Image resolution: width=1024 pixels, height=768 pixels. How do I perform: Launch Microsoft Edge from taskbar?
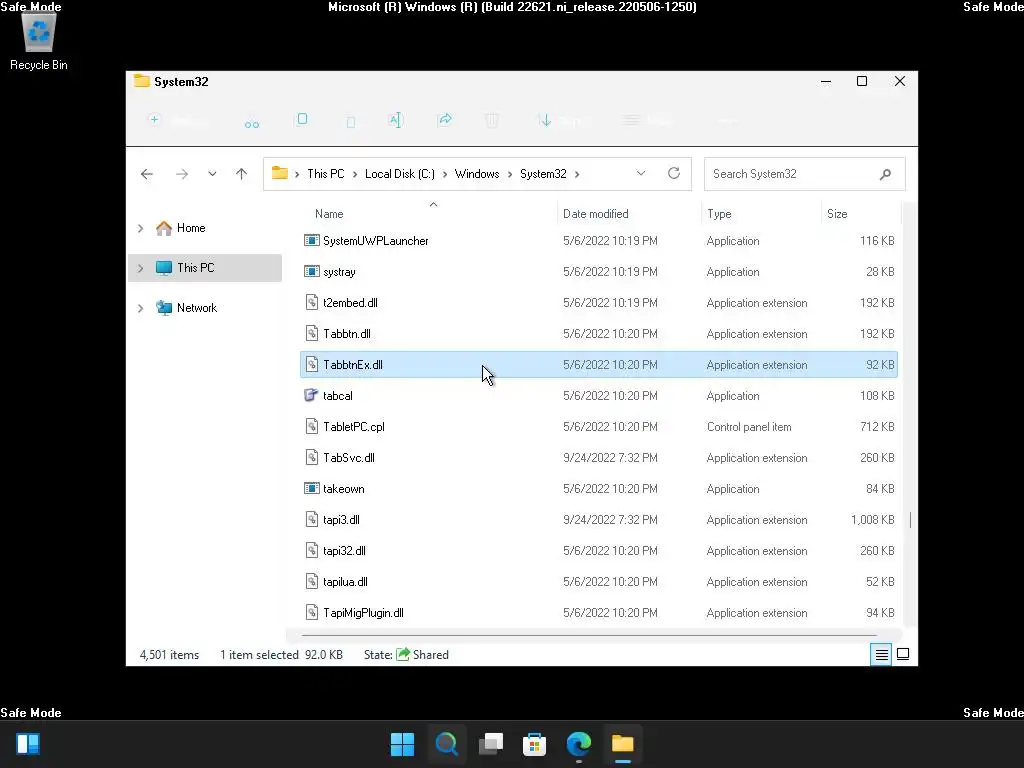point(579,744)
